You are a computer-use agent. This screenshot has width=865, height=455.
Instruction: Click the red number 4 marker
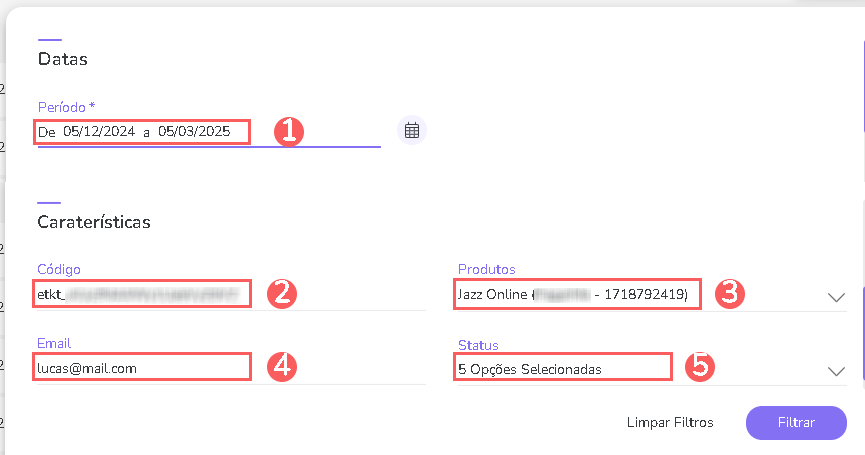point(283,367)
